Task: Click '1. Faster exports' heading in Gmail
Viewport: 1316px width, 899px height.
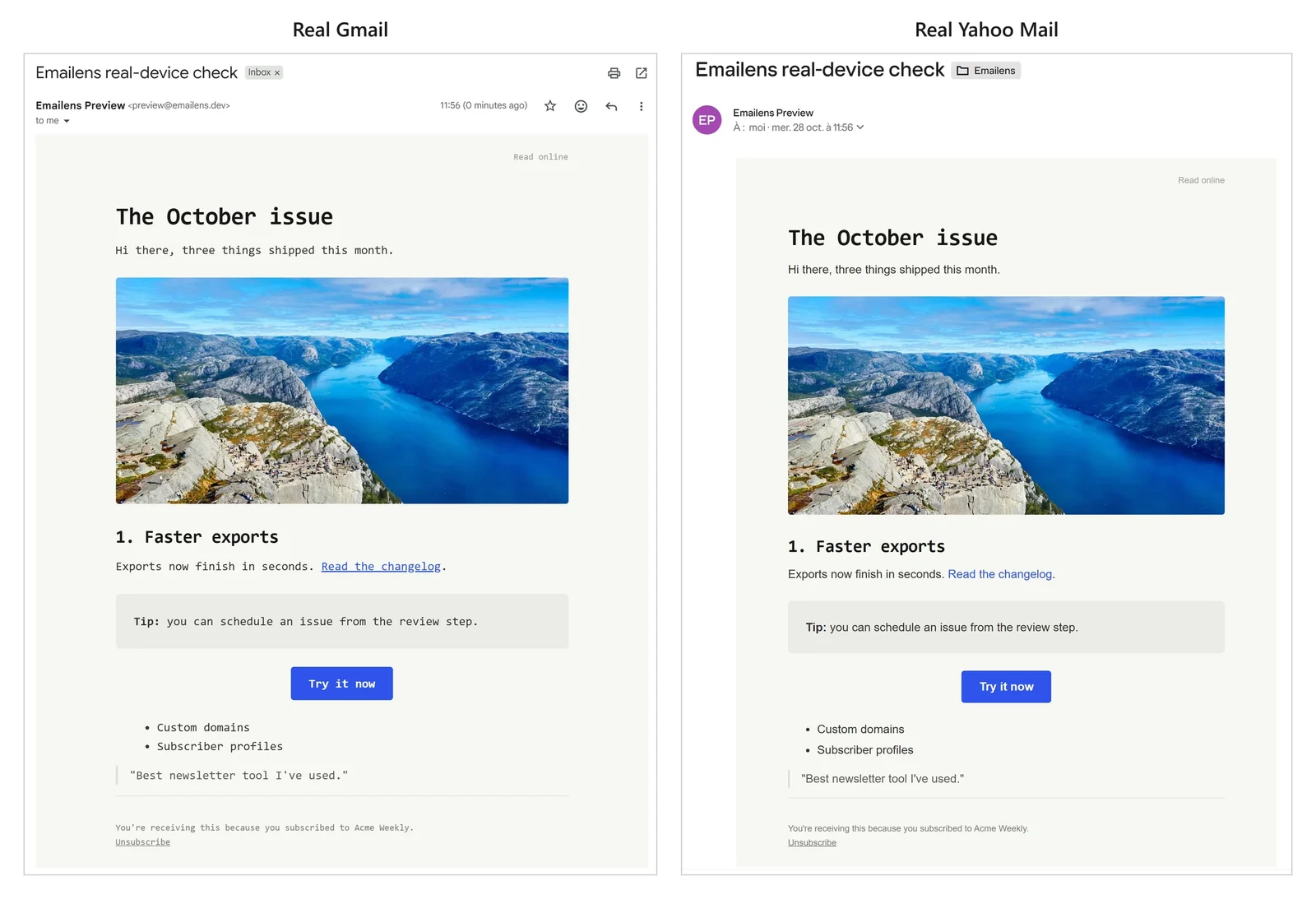Action: (197, 537)
